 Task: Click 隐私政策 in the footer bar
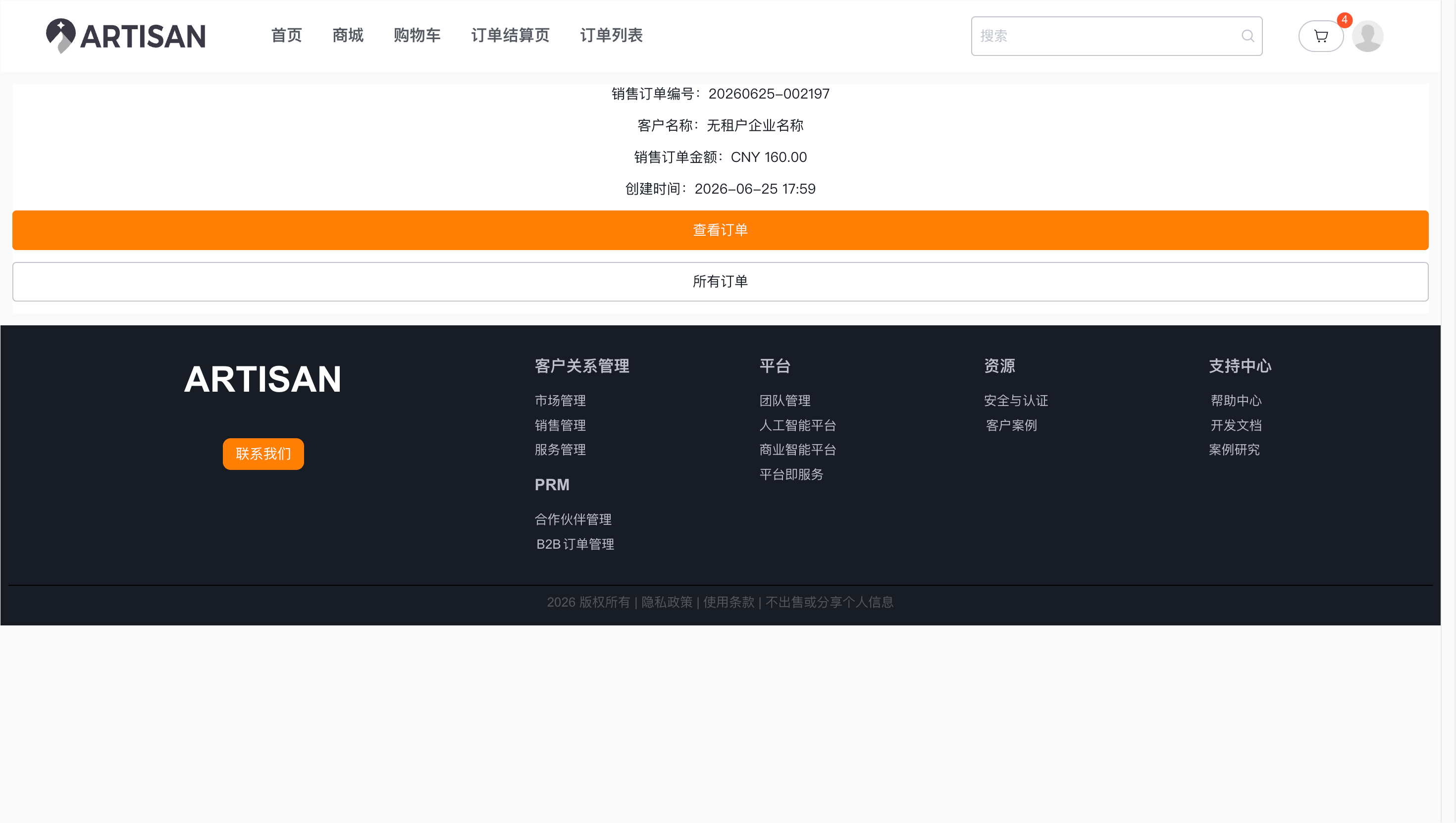click(x=667, y=602)
